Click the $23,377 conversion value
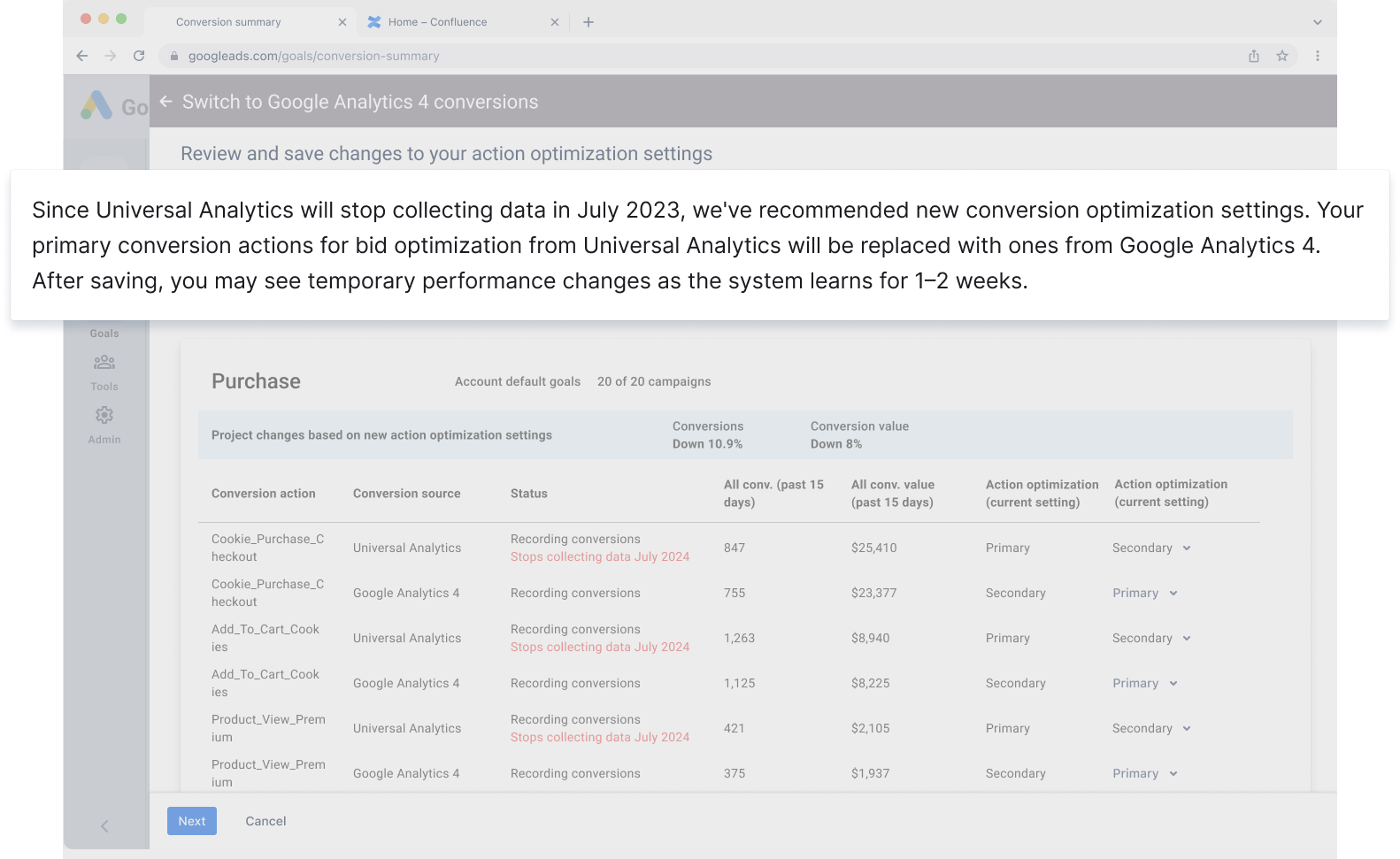Screen dimensions: 1400x859 coord(874,593)
